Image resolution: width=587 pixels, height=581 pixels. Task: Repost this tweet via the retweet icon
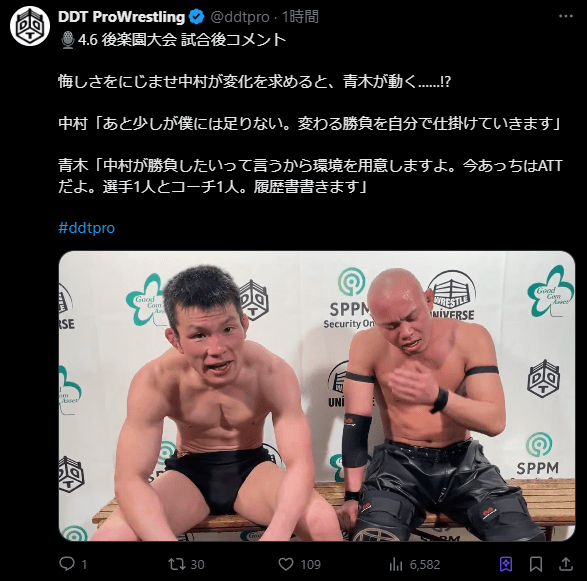tap(177, 564)
